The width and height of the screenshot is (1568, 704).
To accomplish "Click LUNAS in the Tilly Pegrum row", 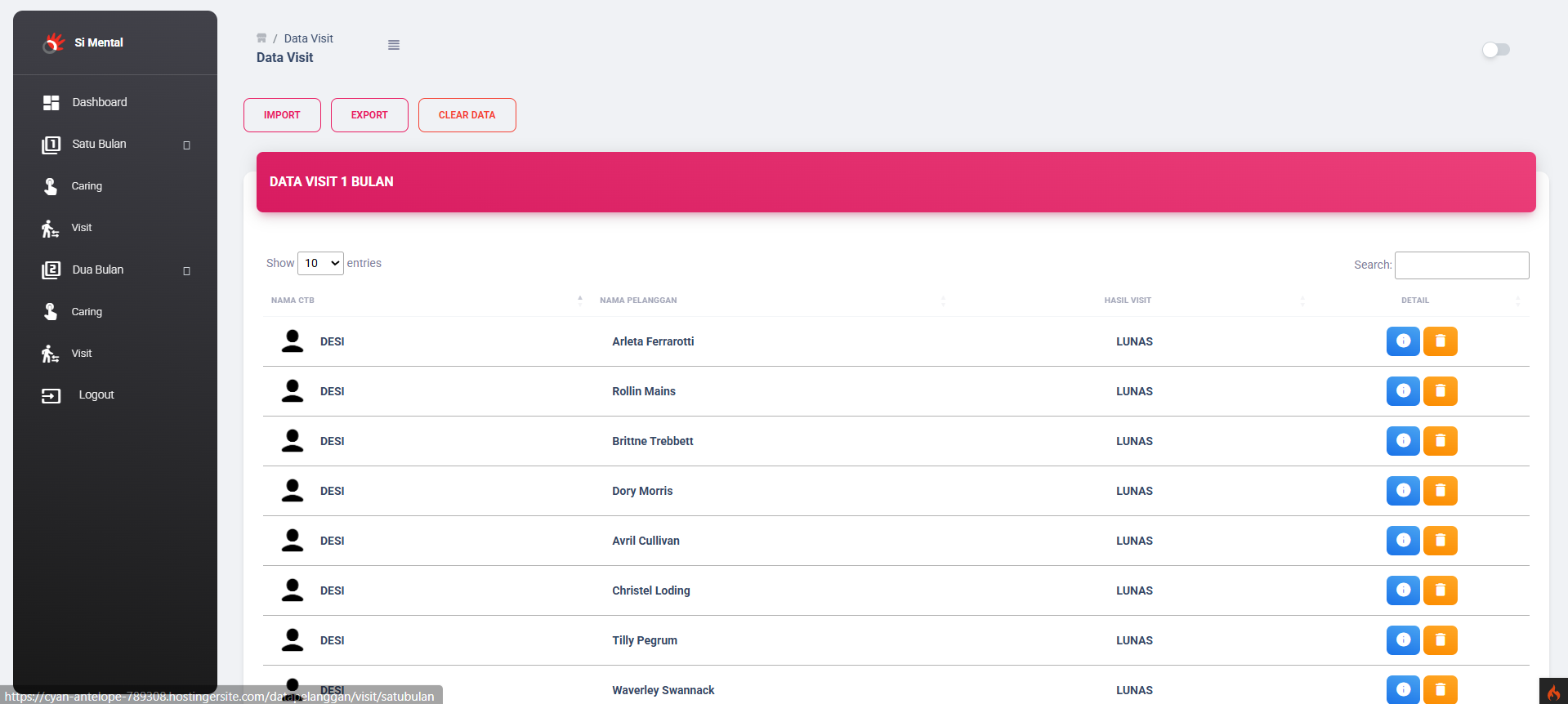I will tap(1134, 640).
